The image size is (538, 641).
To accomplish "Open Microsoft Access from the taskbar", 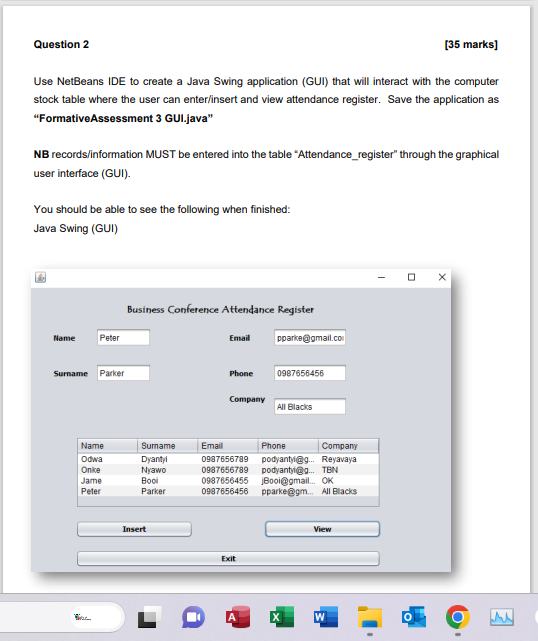I will pyautogui.click(x=238, y=616).
